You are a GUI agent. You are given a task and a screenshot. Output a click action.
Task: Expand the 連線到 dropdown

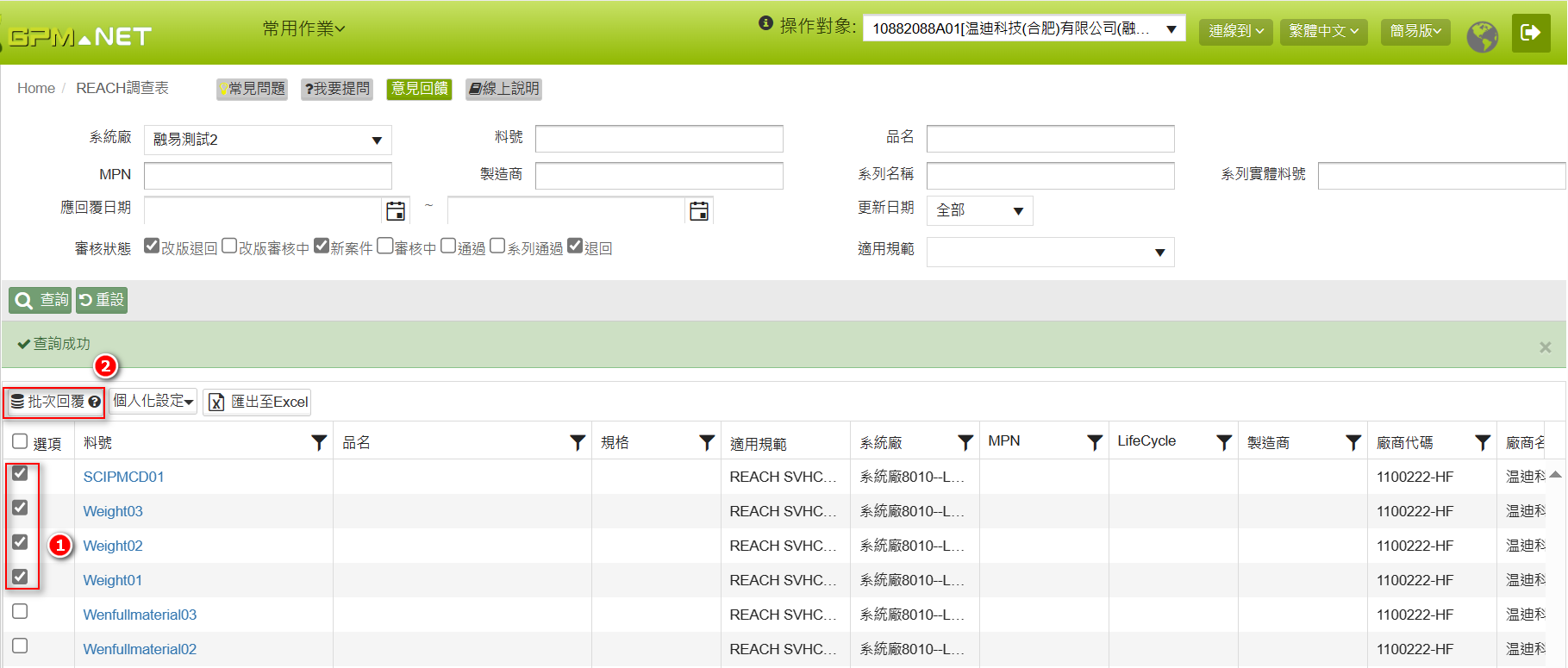(x=1235, y=32)
